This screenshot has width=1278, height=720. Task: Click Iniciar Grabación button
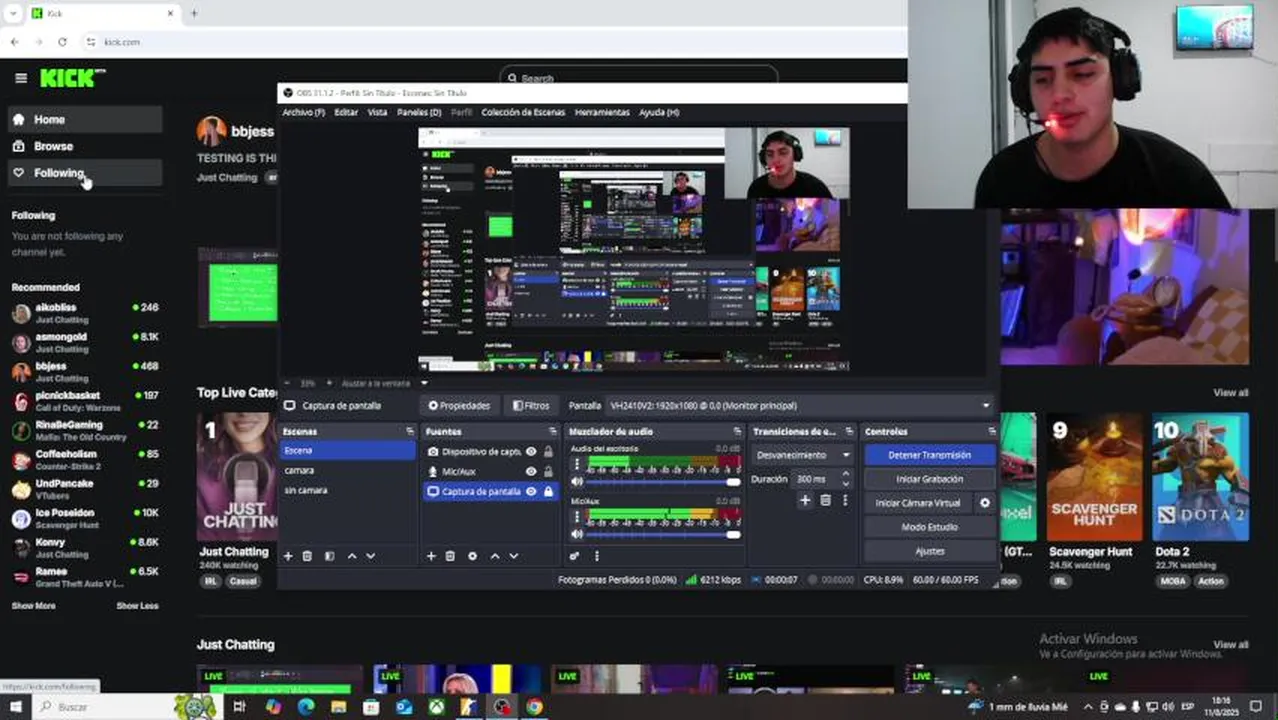(x=929, y=479)
